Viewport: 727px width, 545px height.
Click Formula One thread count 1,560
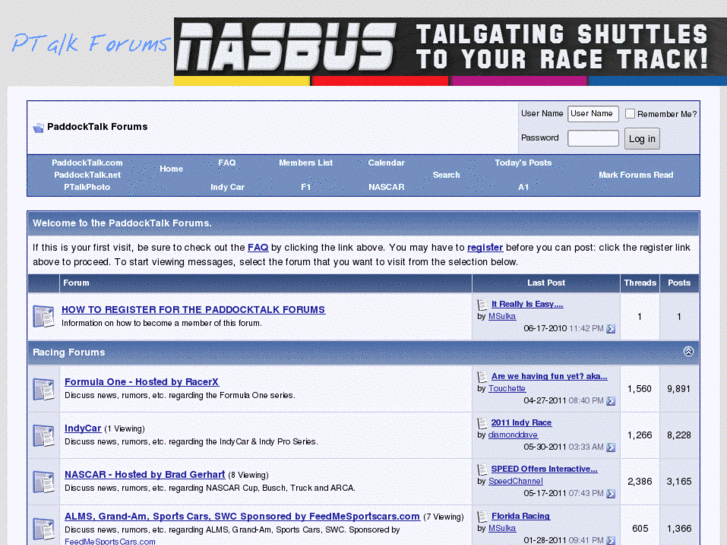[x=639, y=389]
